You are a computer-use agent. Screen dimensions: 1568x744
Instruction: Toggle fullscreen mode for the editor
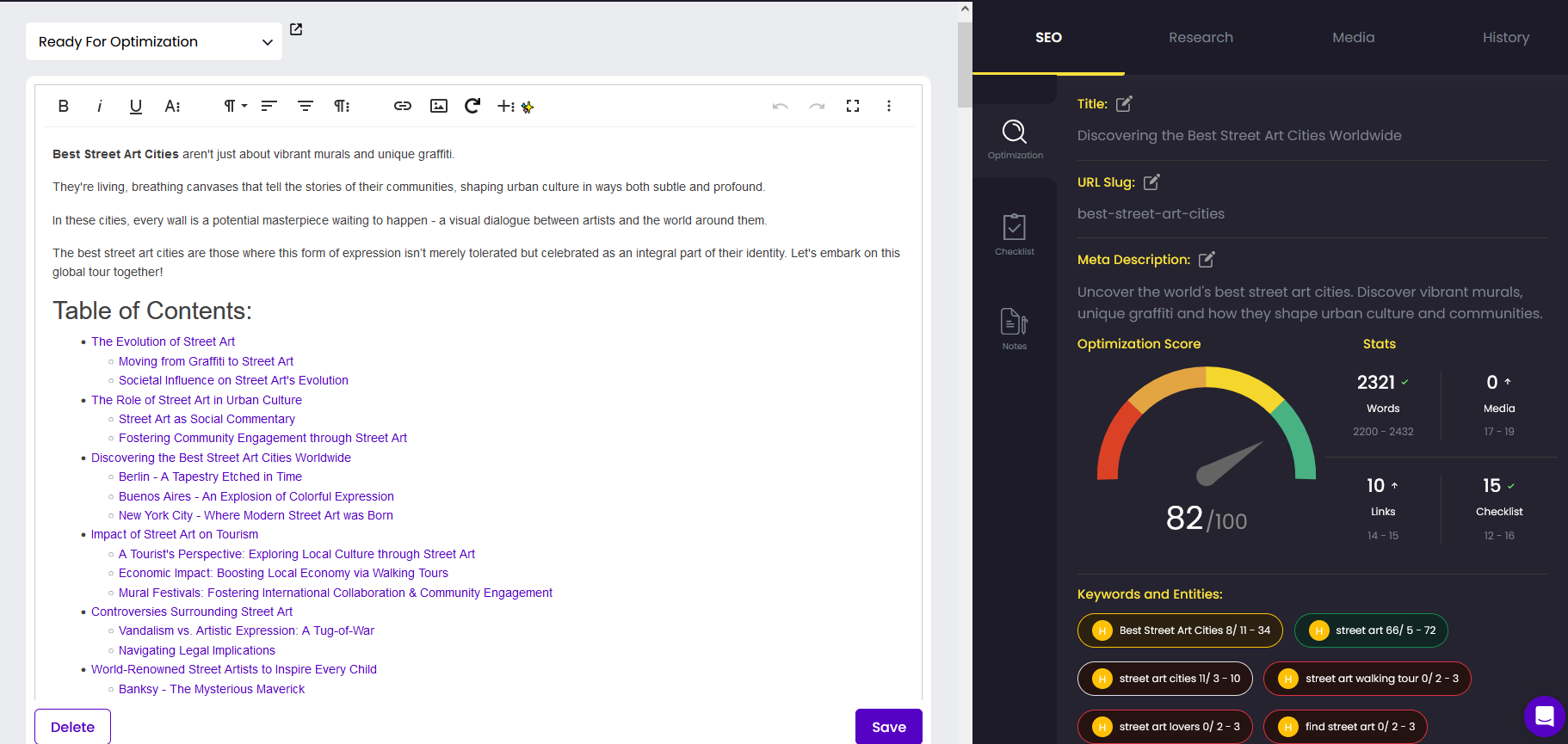coord(853,106)
